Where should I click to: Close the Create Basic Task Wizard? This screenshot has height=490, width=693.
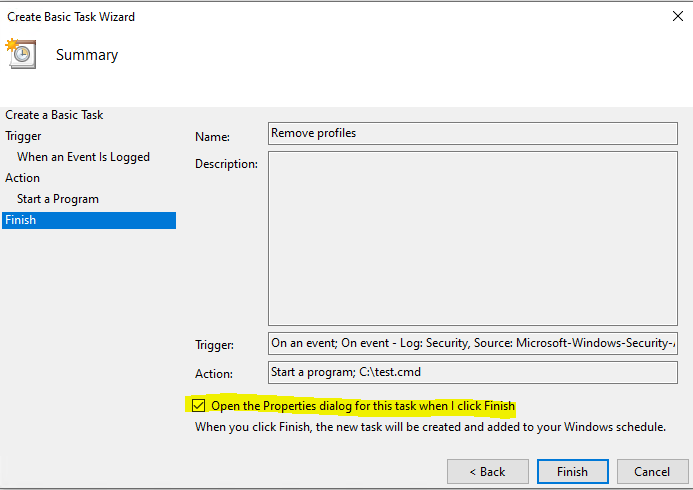coord(678,16)
